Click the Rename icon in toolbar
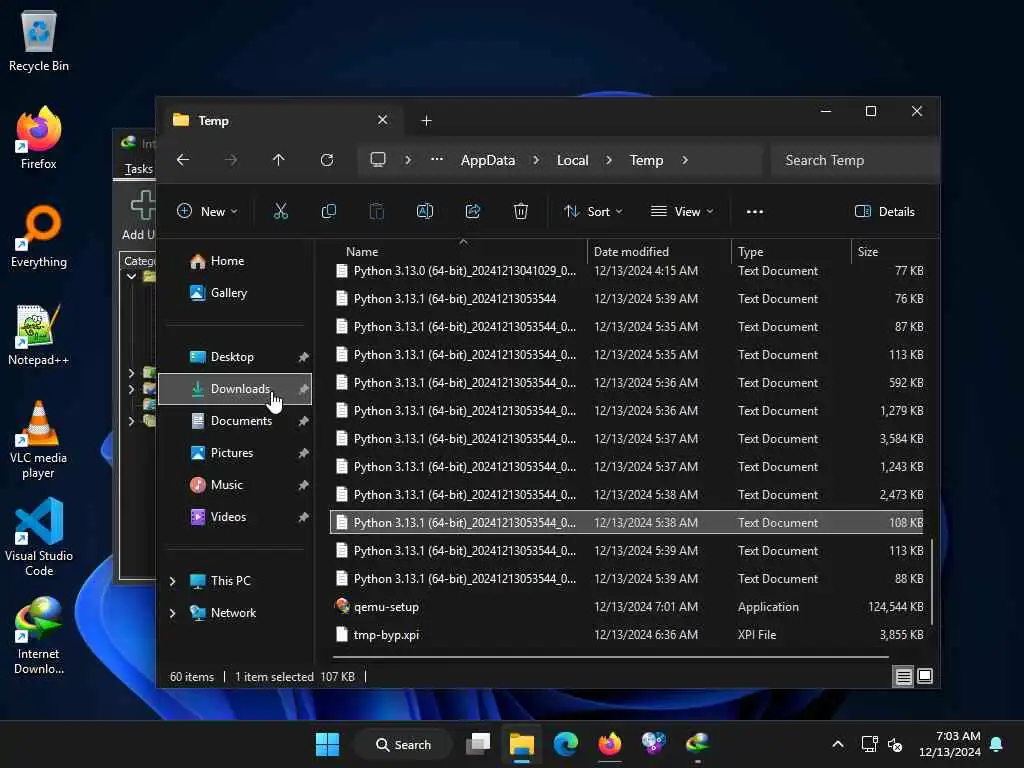Viewport: 1024px width, 768px height. (x=424, y=211)
